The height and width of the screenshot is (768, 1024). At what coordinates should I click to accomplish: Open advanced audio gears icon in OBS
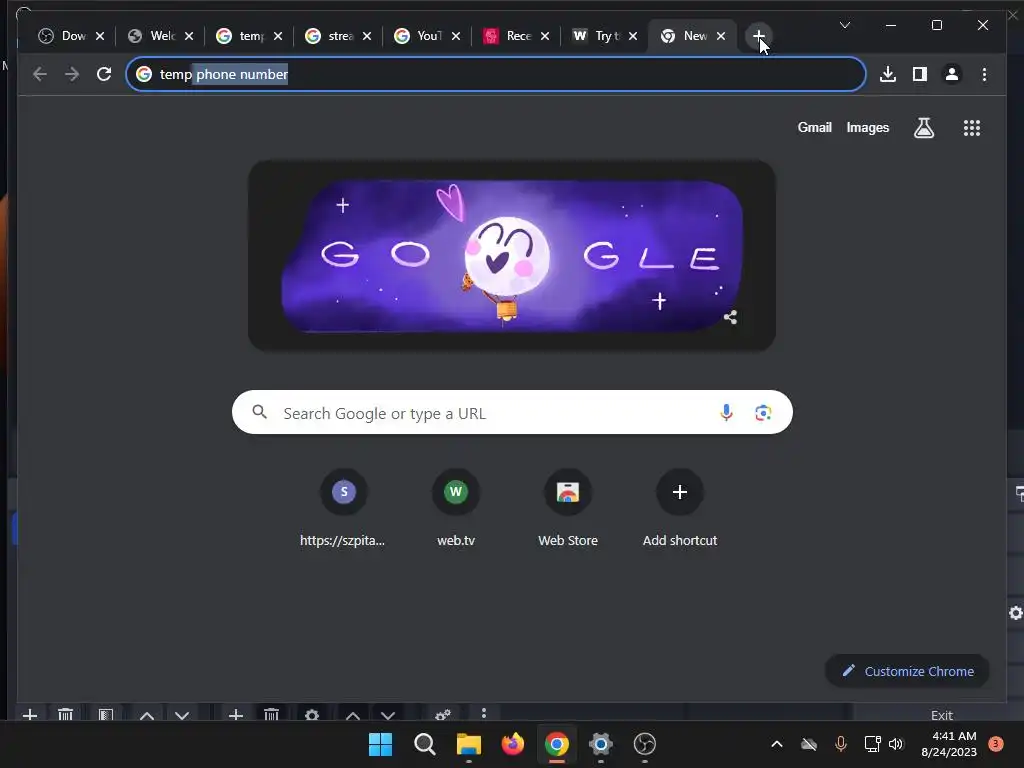[443, 715]
